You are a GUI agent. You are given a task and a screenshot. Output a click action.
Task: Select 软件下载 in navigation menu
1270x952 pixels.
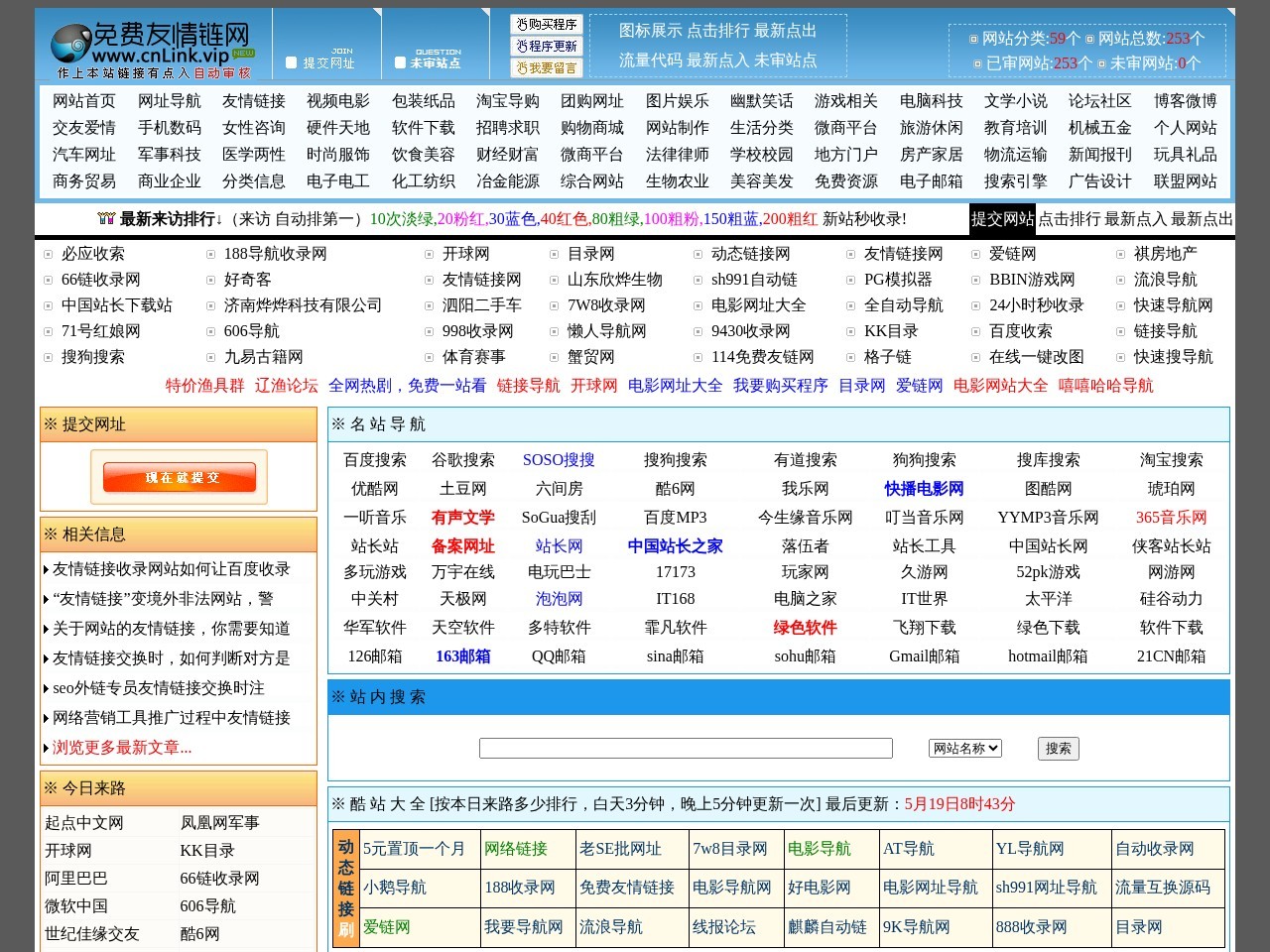tap(424, 128)
